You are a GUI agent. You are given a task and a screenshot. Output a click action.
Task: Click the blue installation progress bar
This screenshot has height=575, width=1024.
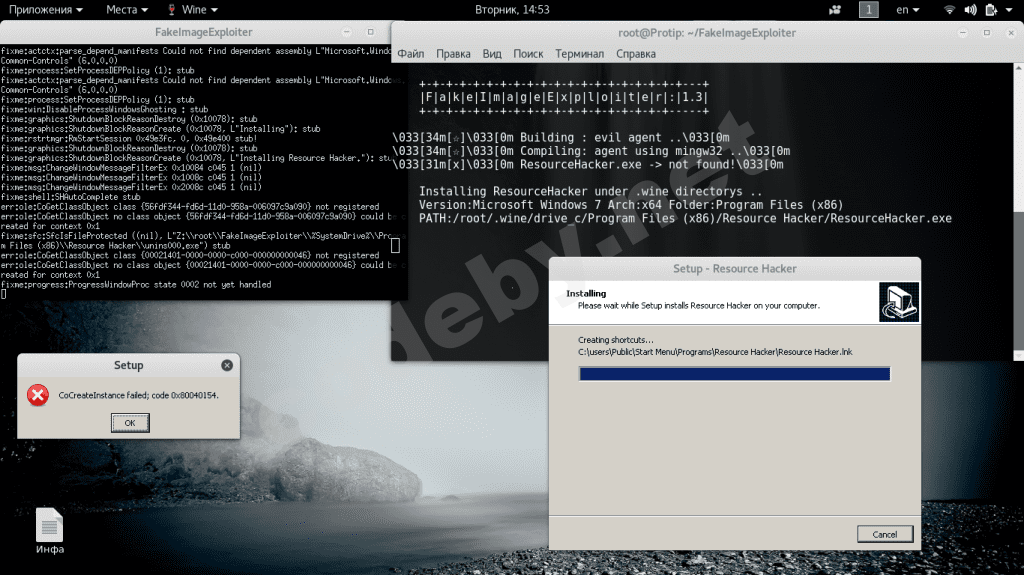click(x=734, y=374)
